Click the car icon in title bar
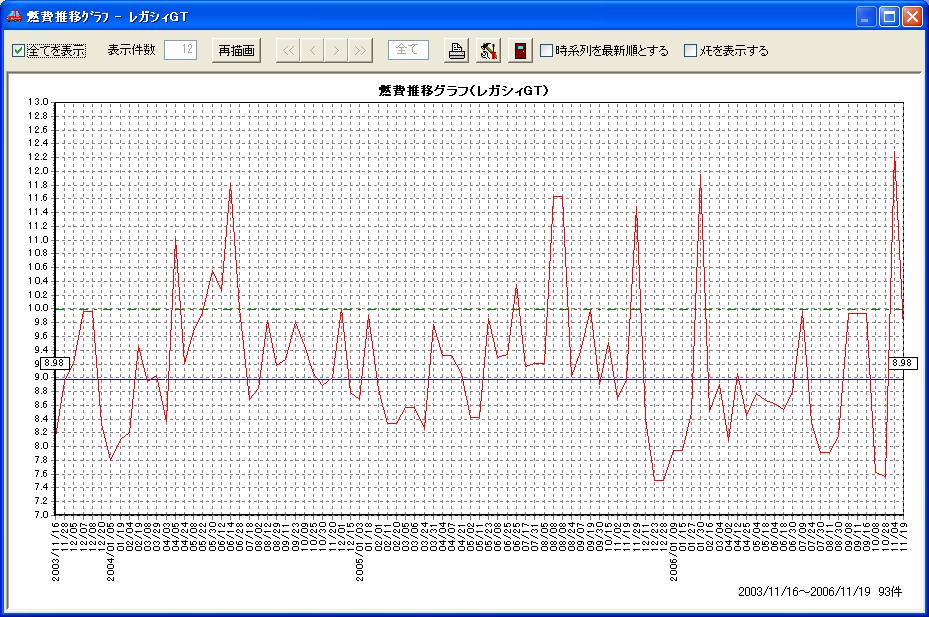Image resolution: width=929 pixels, height=617 pixels. [x=13, y=17]
